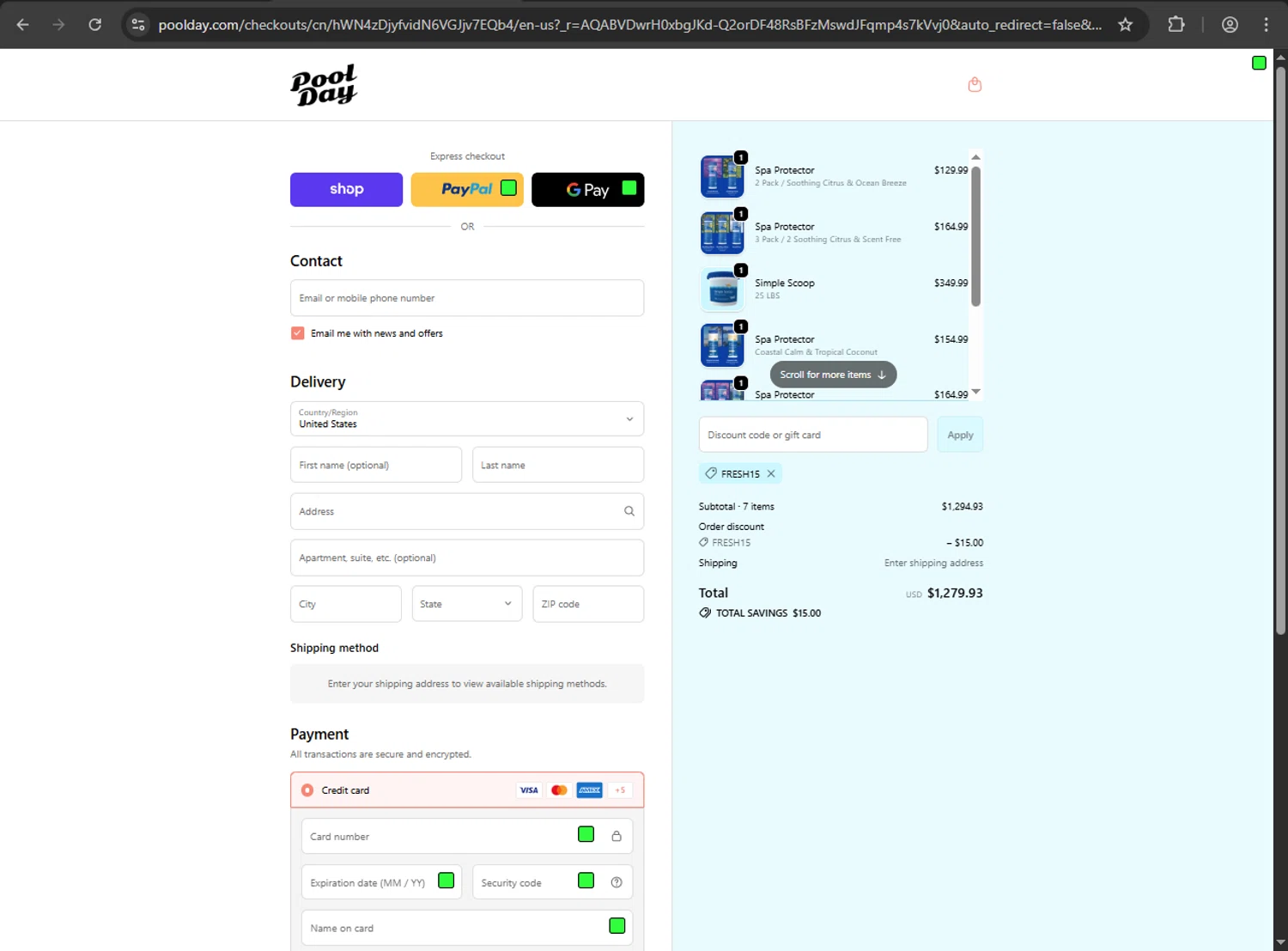The width and height of the screenshot is (1288, 951).
Task: Show the +5 additional card types
Action: click(x=620, y=790)
